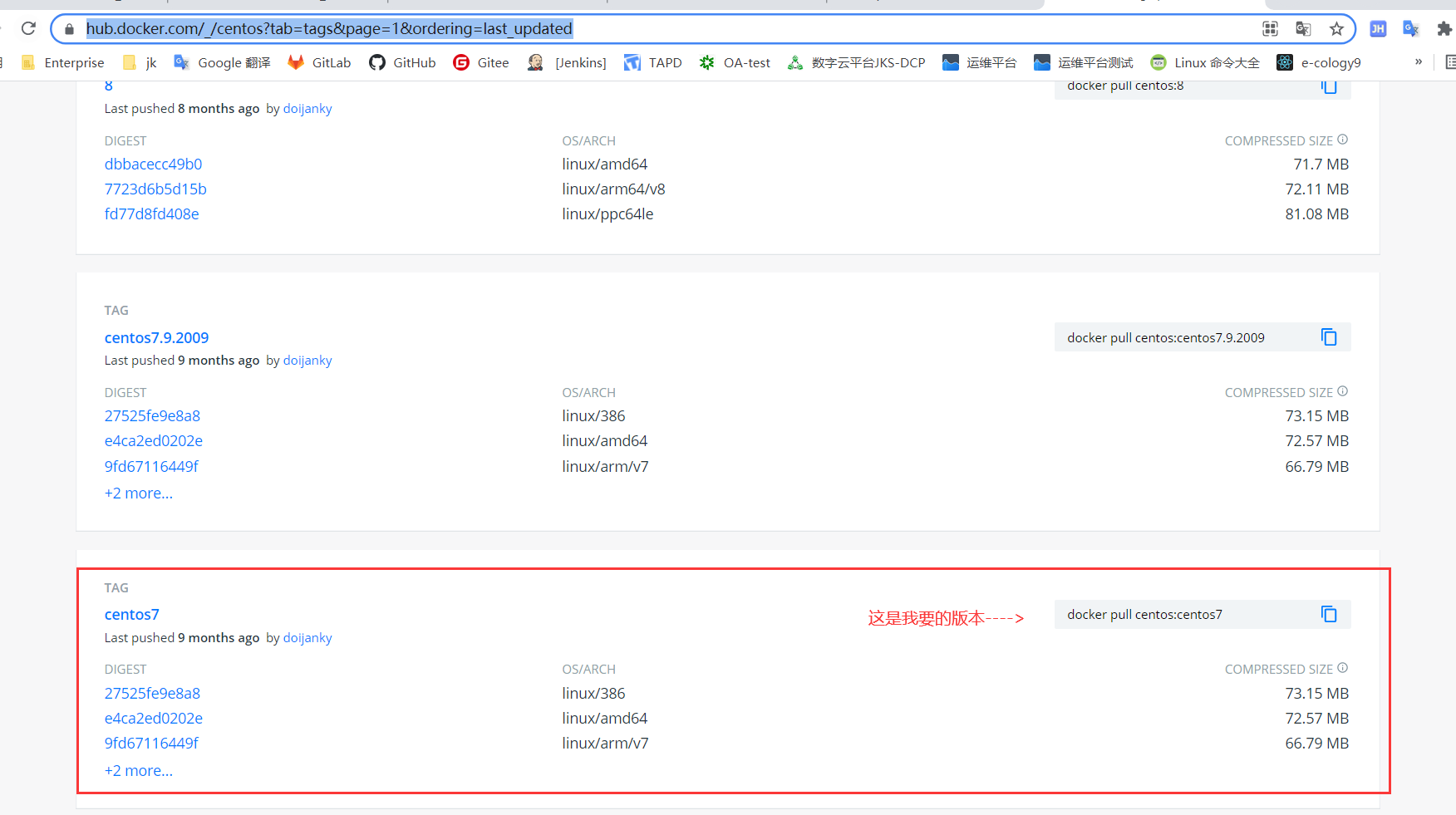Click compressed size info icon for centos7
The width and height of the screenshot is (1456, 815).
click(1342, 668)
